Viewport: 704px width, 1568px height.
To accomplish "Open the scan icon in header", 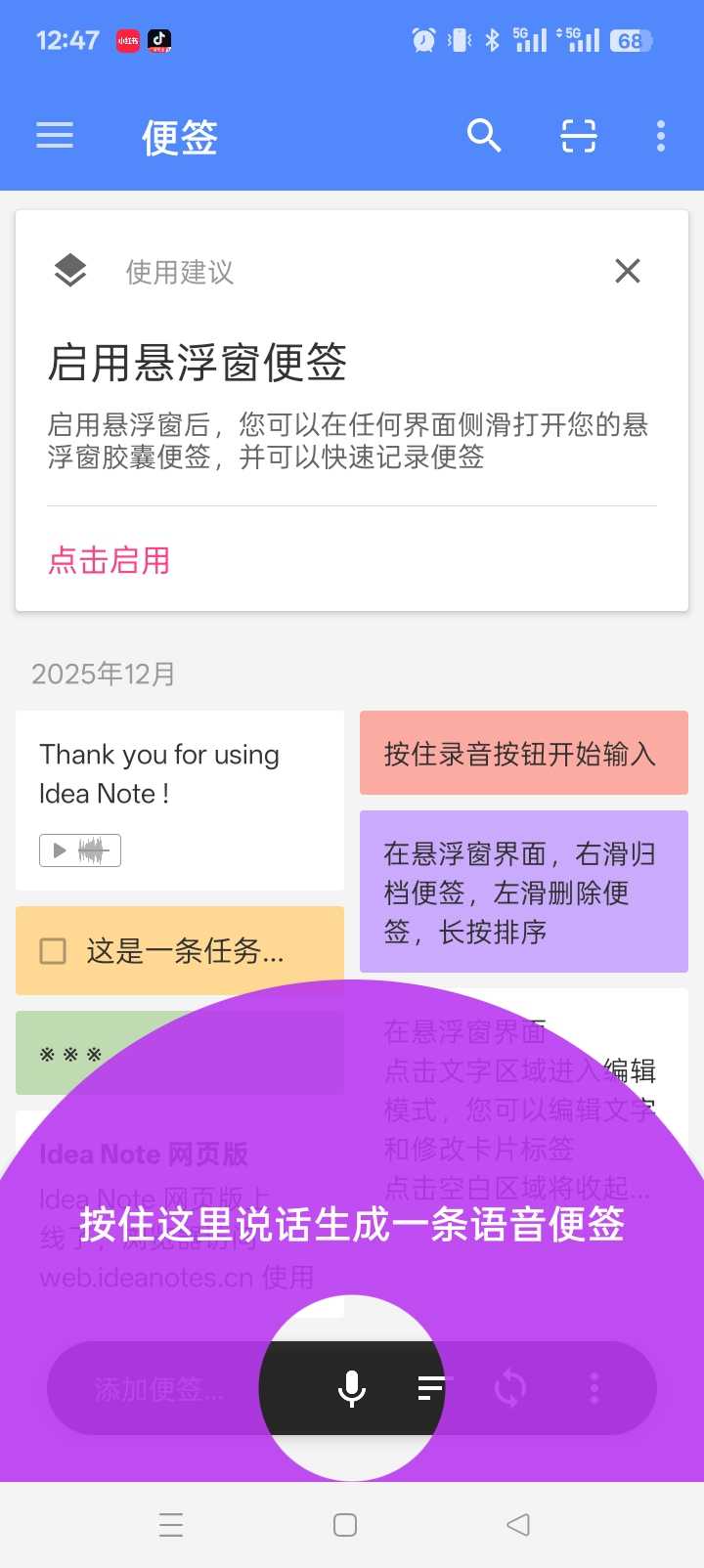I will pos(578,136).
